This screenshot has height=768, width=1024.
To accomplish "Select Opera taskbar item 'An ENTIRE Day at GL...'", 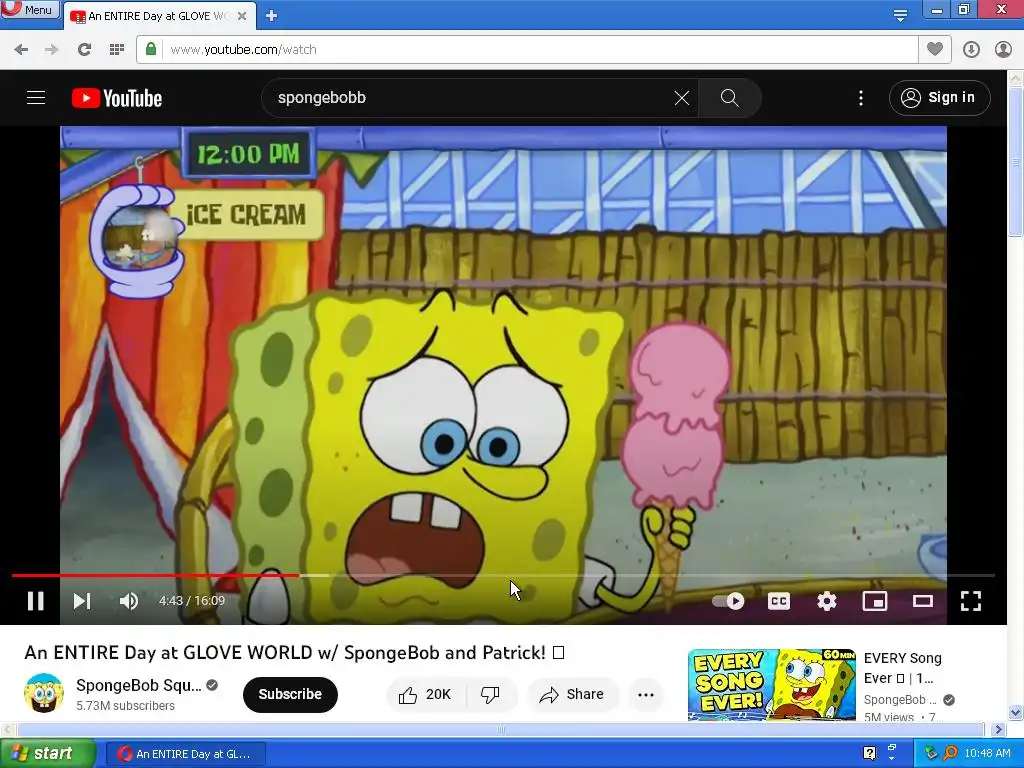I will [185, 754].
